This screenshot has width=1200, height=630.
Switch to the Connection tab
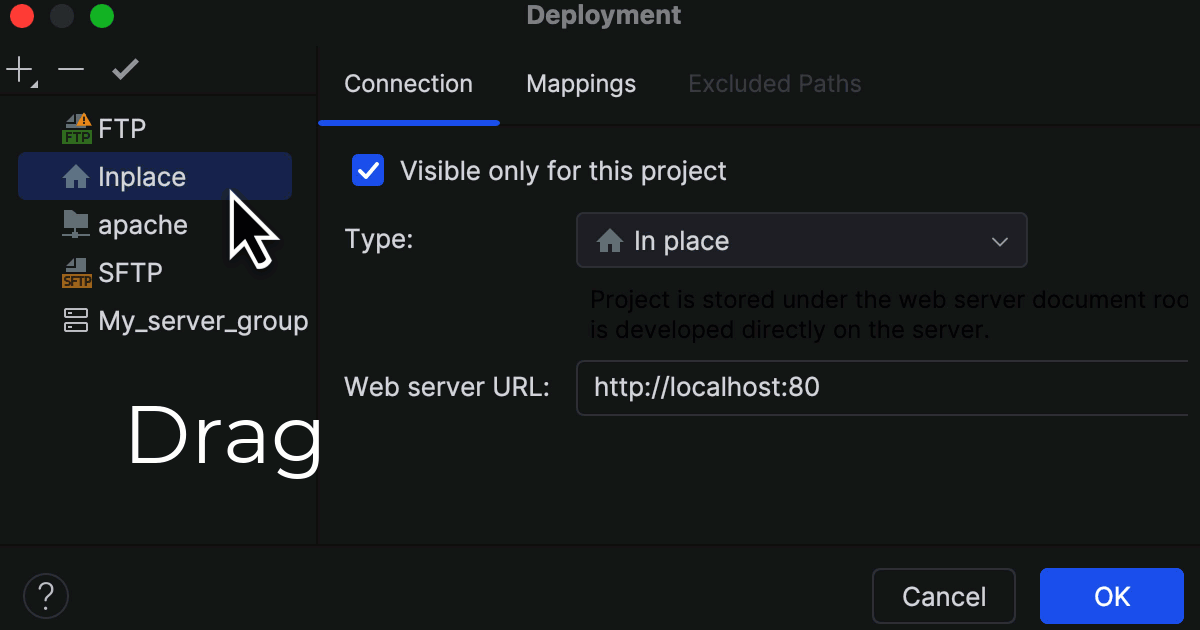click(x=408, y=84)
